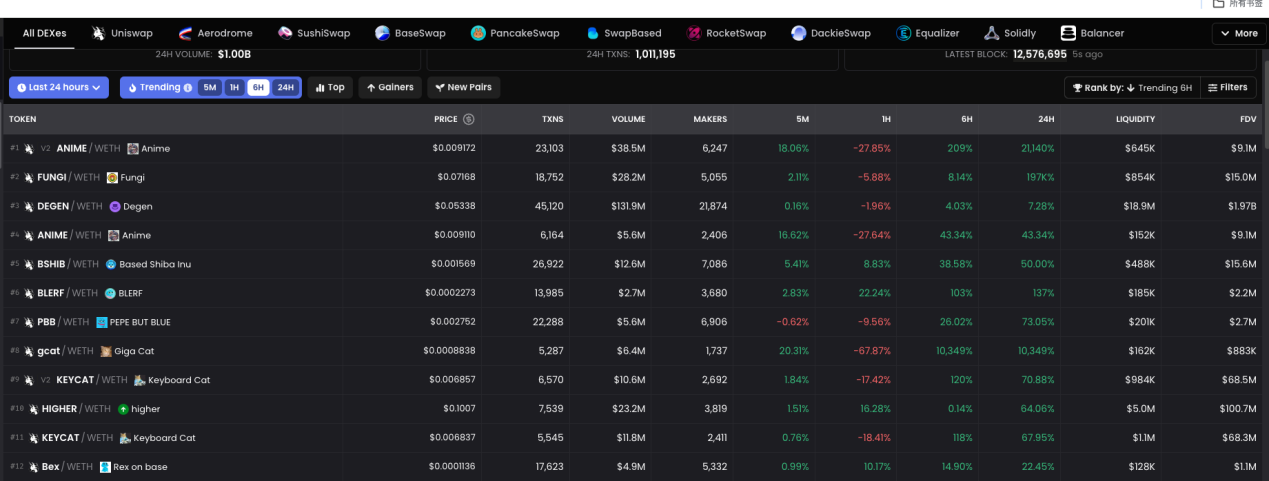1269x481 pixels.
Task: Open the Rank by Trending 6H selector
Action: pos(1132,88)
